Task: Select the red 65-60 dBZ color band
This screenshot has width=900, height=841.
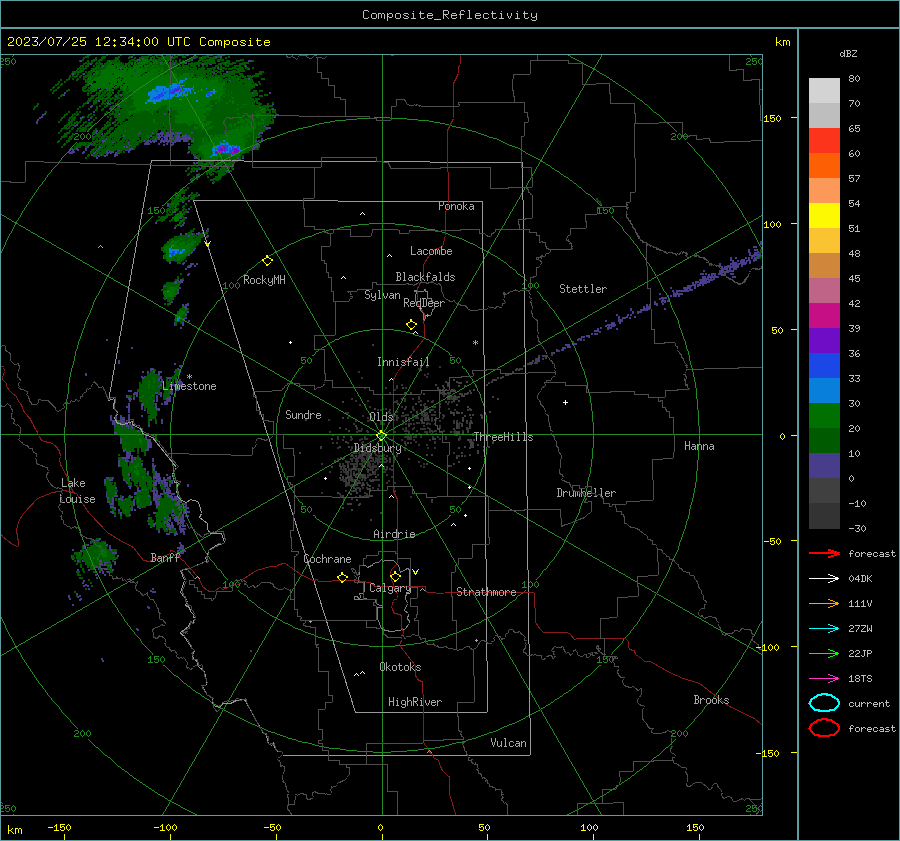Action: (x=824, y=141)
